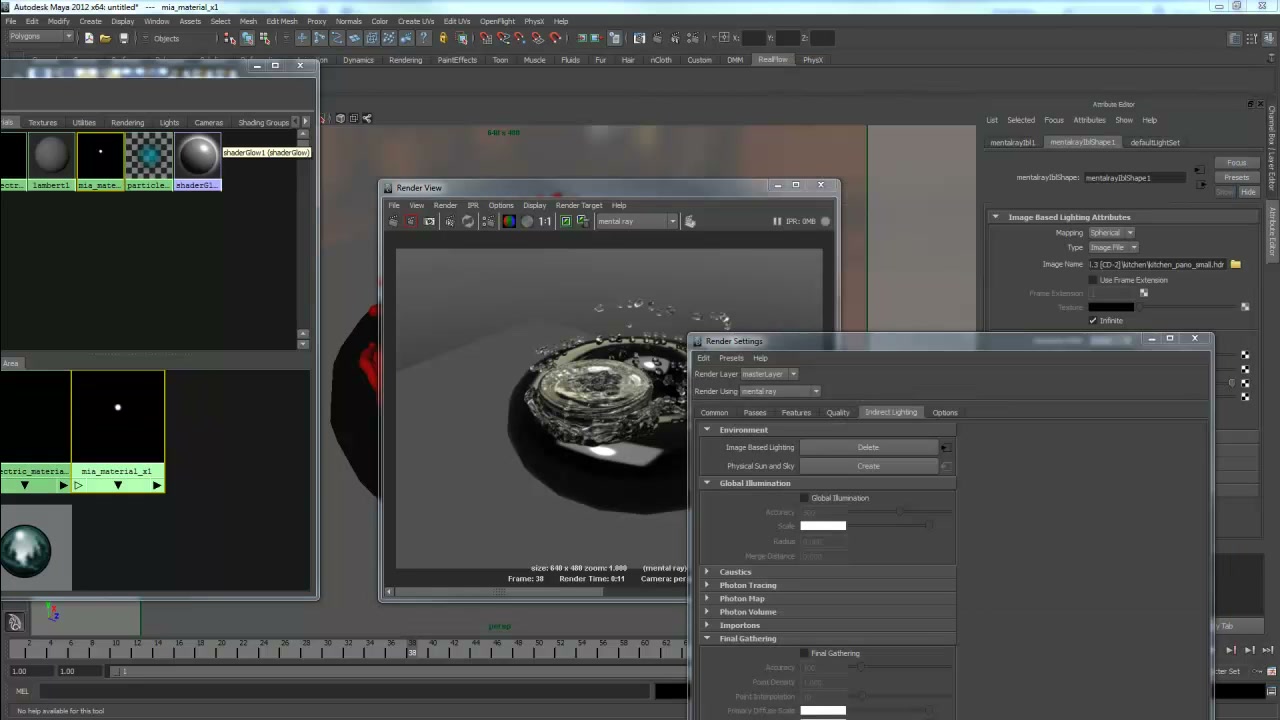Open the Create UVs menu in main menu bar

(416, 21)
